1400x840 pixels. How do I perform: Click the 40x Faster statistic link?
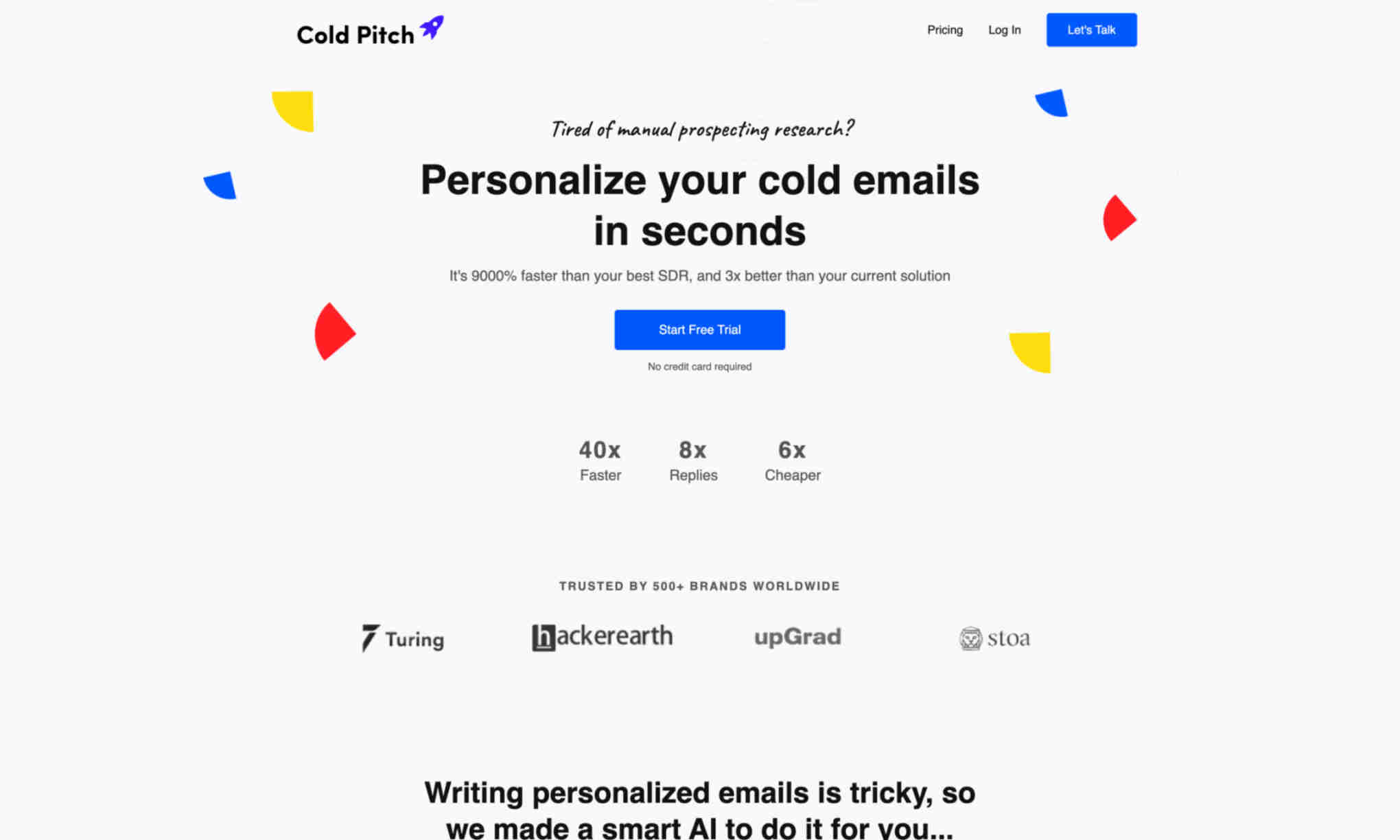point(600,460)
